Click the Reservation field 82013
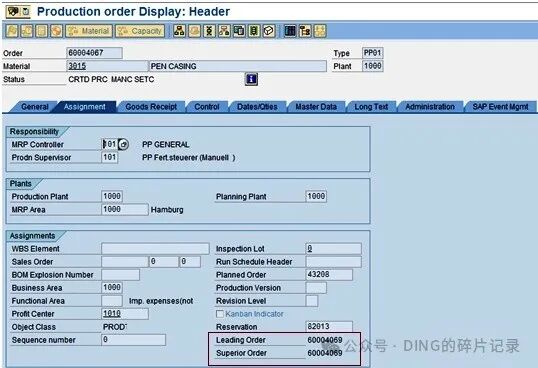This screenshot has height=368, width=538. (329, 326)
